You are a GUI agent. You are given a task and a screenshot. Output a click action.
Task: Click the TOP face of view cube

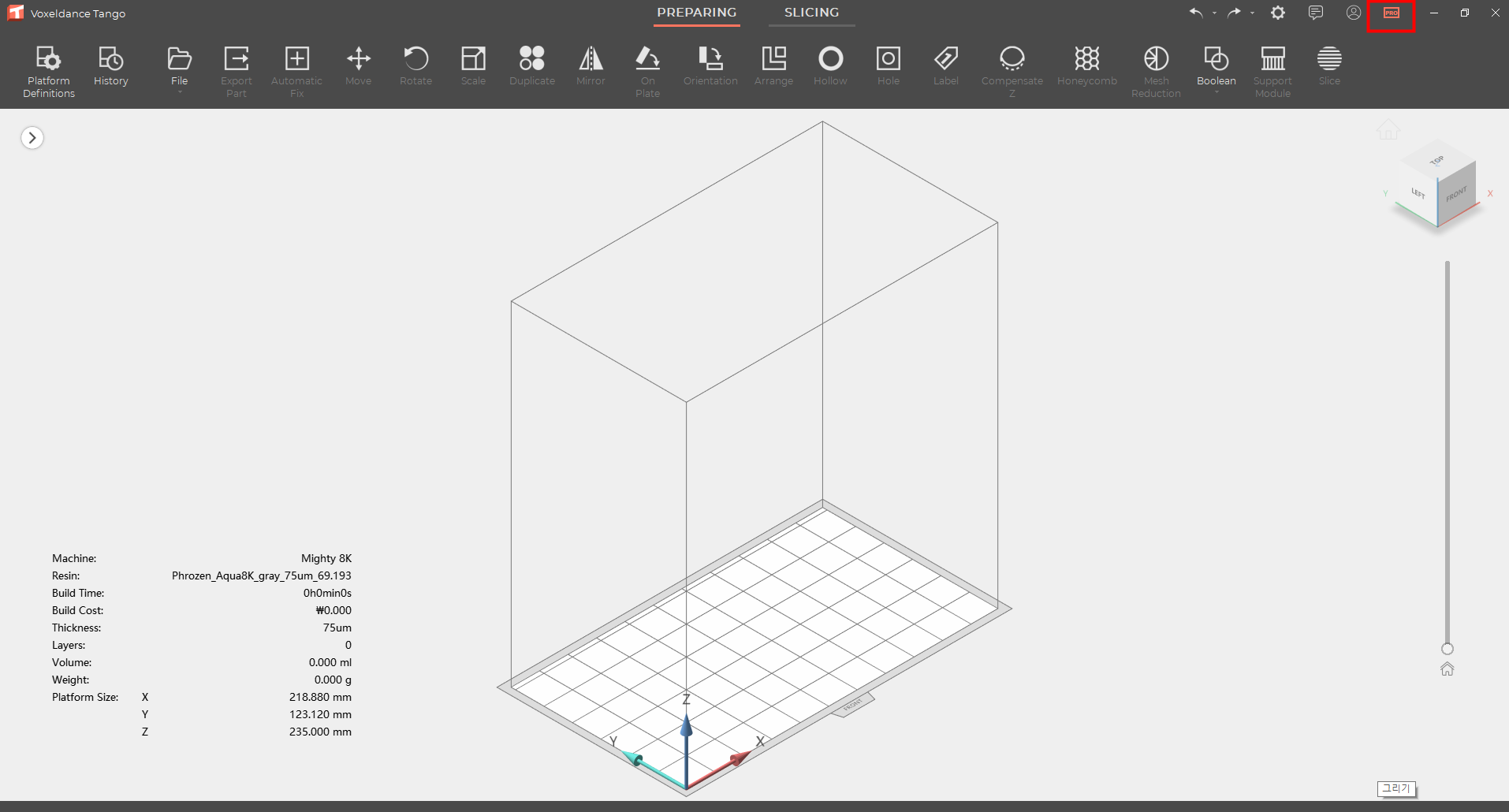point(1437,161)
